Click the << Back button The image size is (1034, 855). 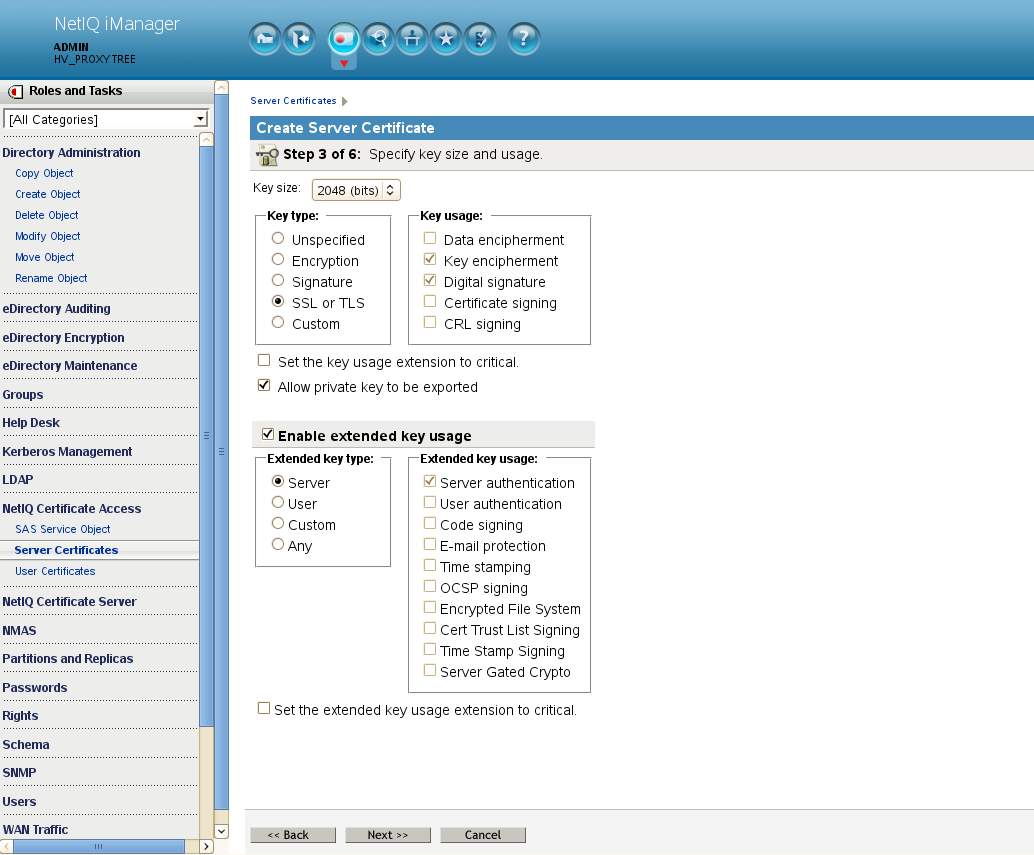click(293, 835)
